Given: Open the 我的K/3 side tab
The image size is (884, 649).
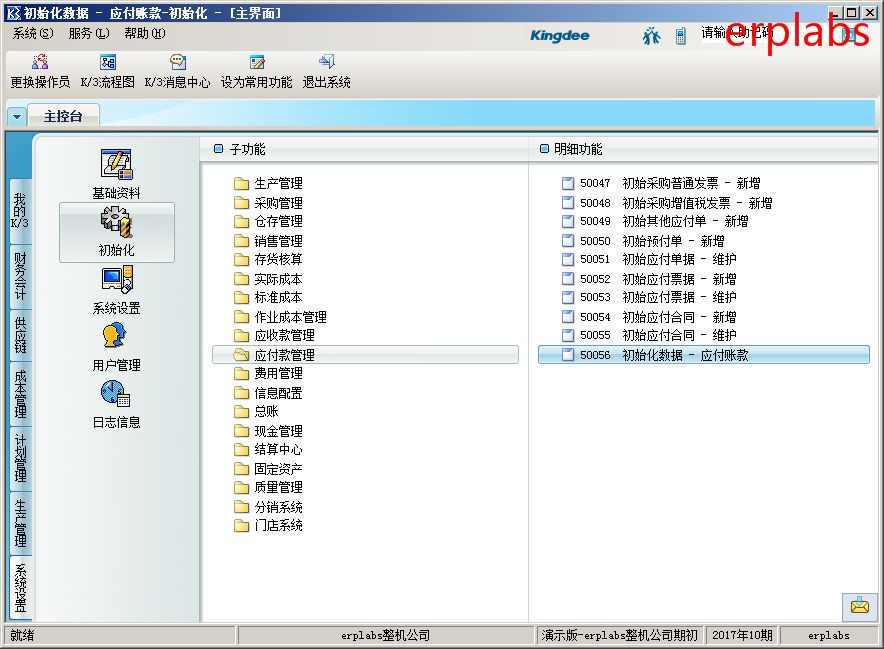Looking at the screenshot, I should (20, 211).
